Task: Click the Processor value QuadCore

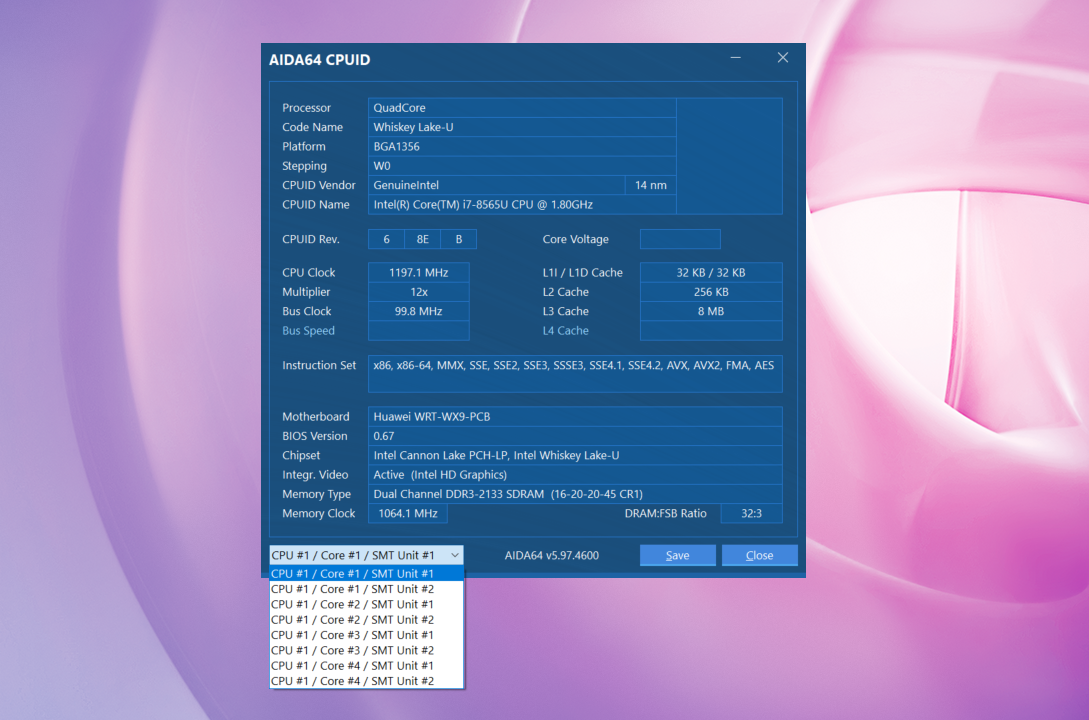Action: pyautogui.click(x=522, y=108)
